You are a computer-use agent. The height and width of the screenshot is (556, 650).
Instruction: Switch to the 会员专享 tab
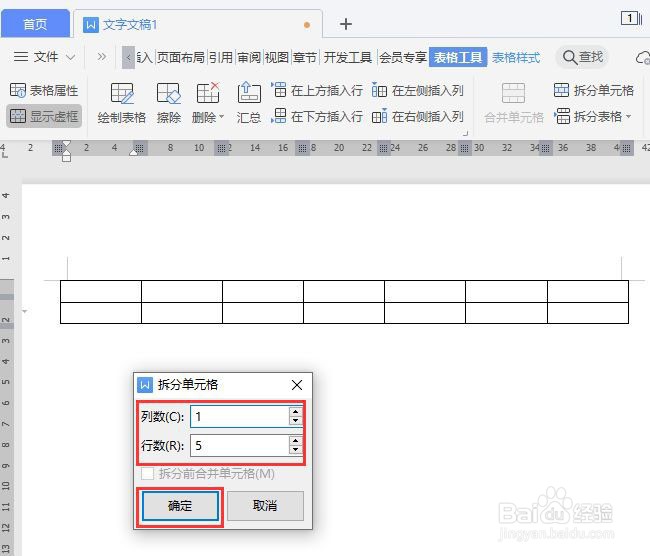[x=403, y=57]
